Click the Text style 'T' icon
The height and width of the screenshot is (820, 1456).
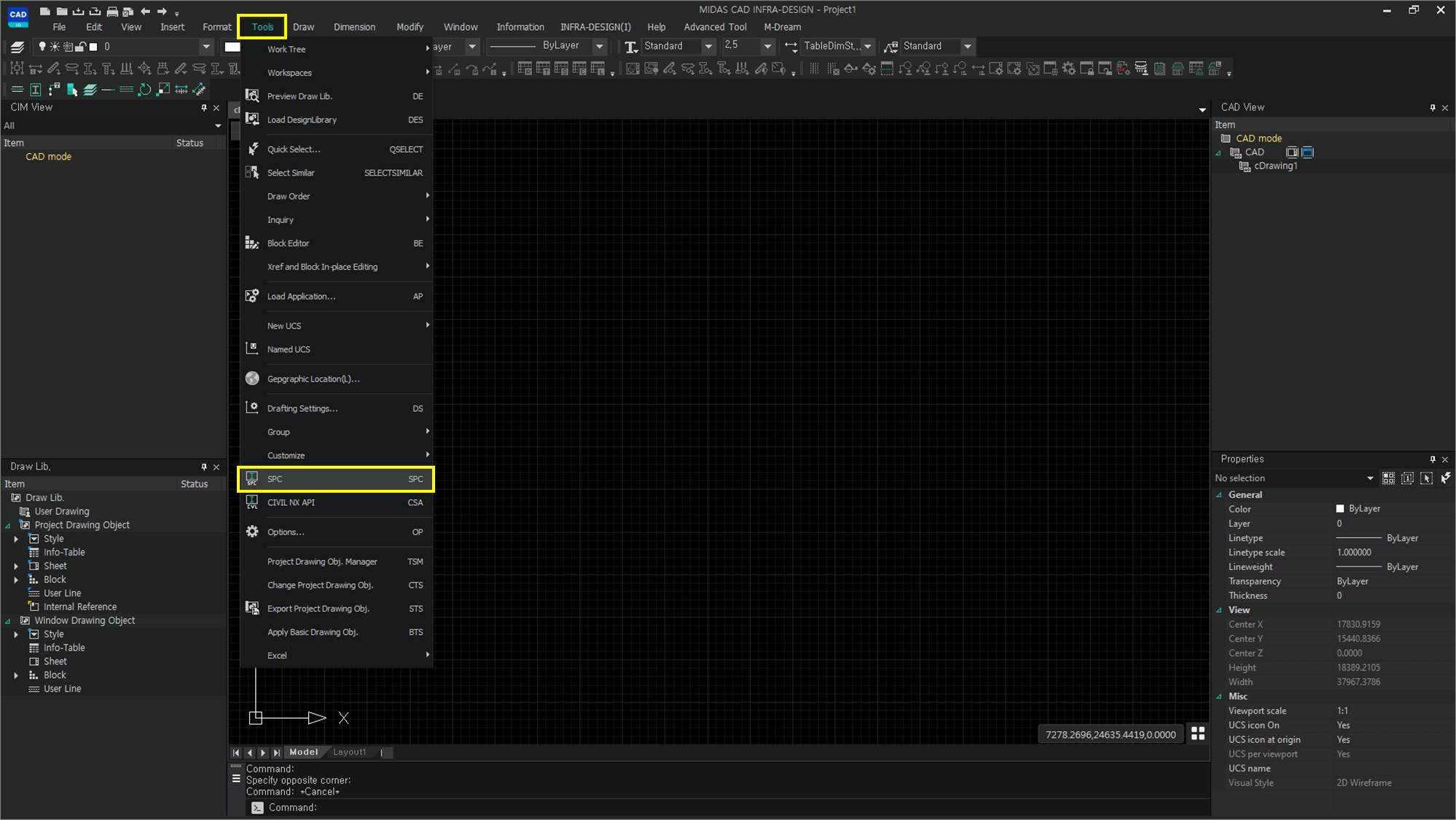(x=631, y=47)
